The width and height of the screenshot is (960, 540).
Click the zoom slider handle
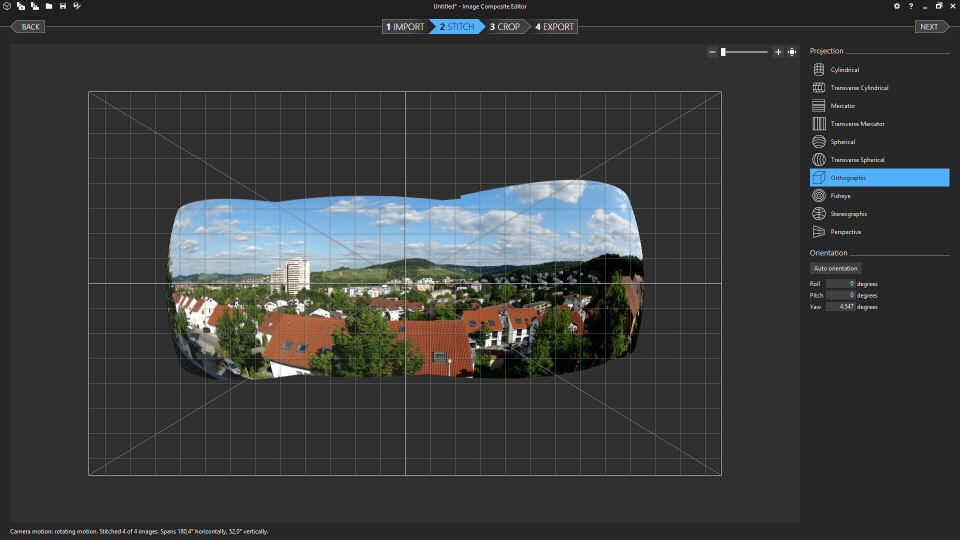coord(723,52)
